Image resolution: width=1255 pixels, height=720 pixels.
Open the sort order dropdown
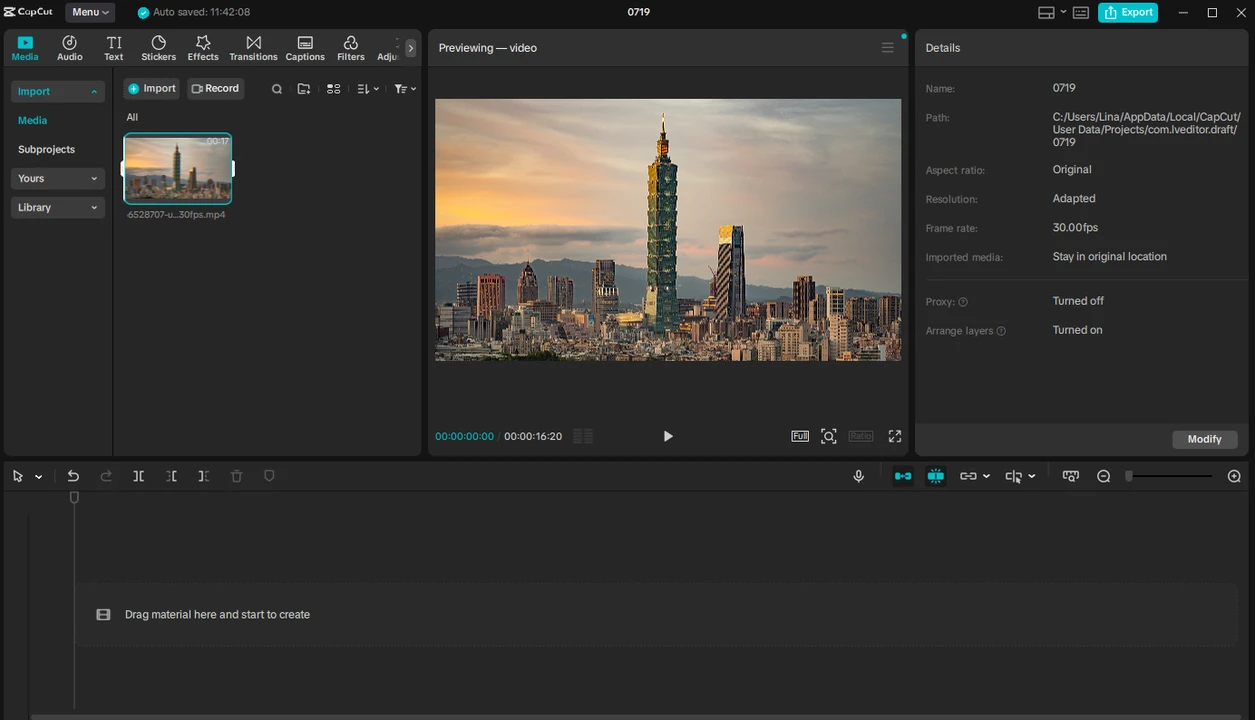368,89
